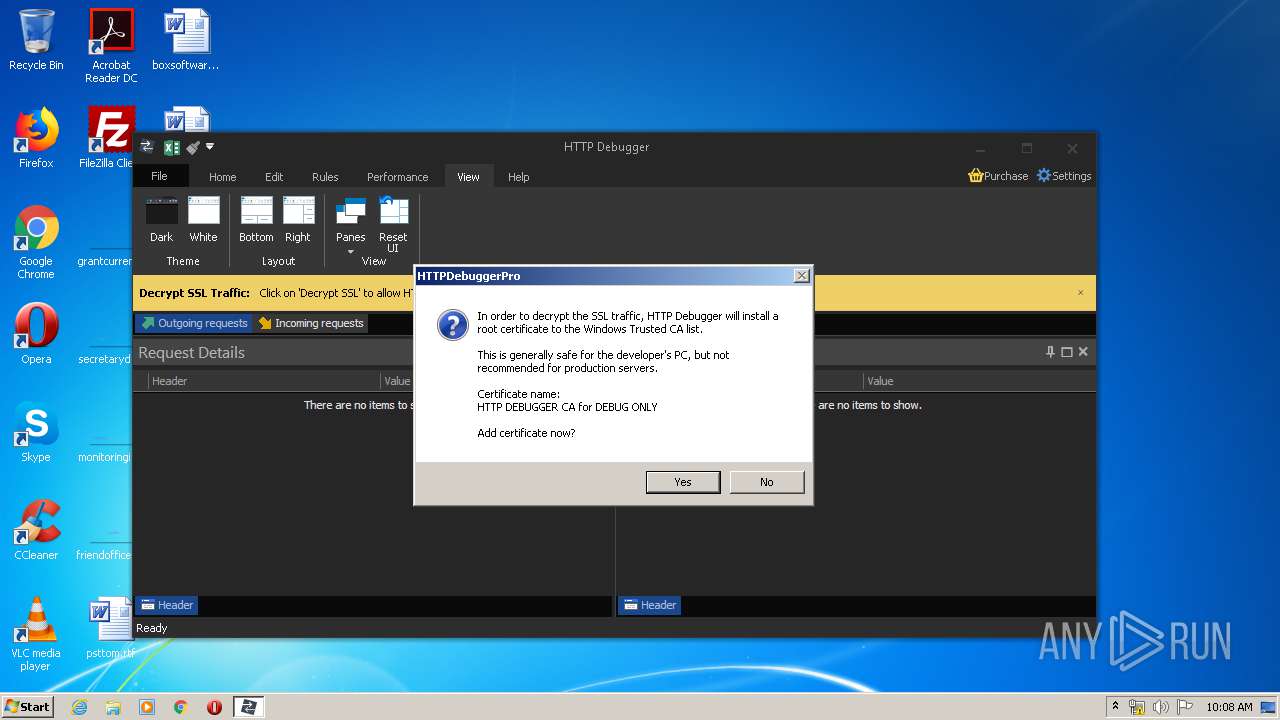Click the Request Details panel title
Screen dimensions: 1280x720
coord(191,352)
